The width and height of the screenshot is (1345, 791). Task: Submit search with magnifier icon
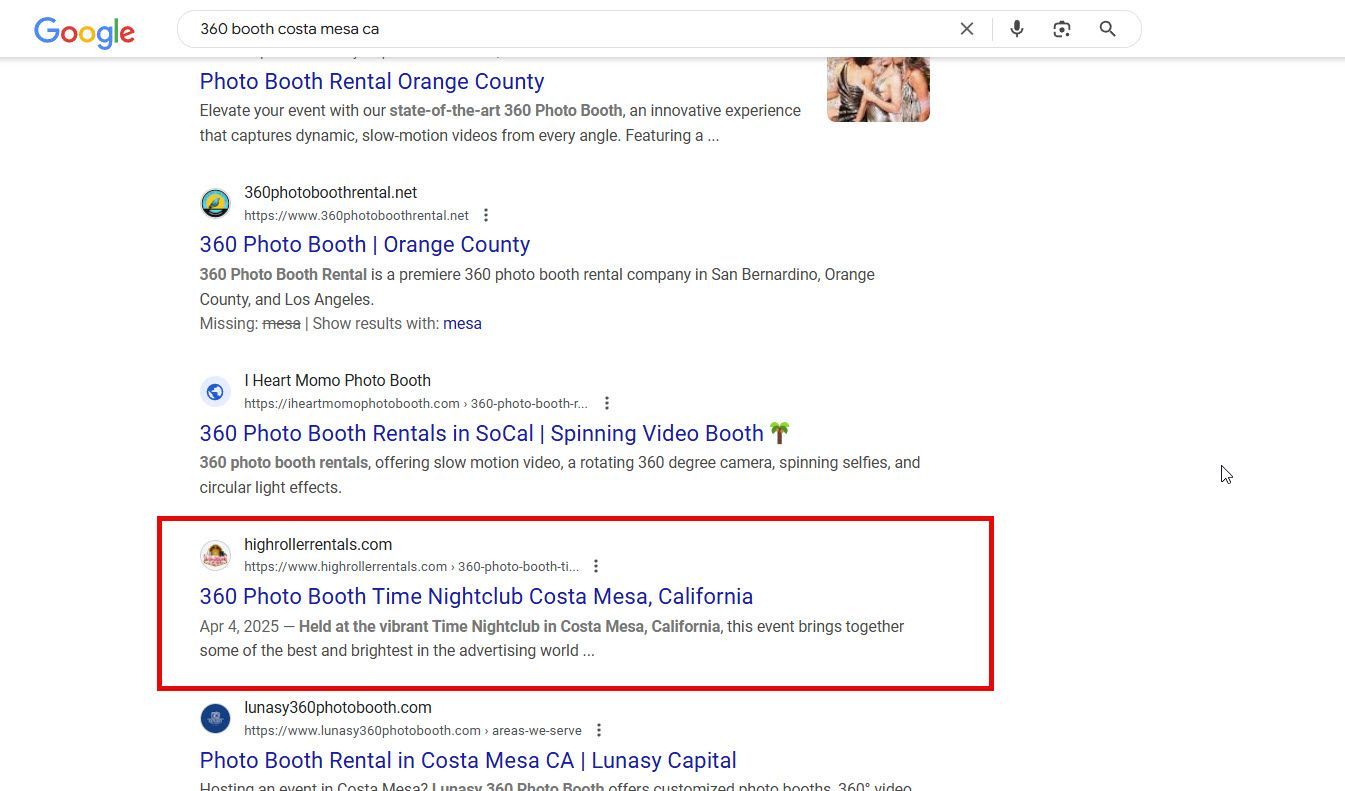1107,29
